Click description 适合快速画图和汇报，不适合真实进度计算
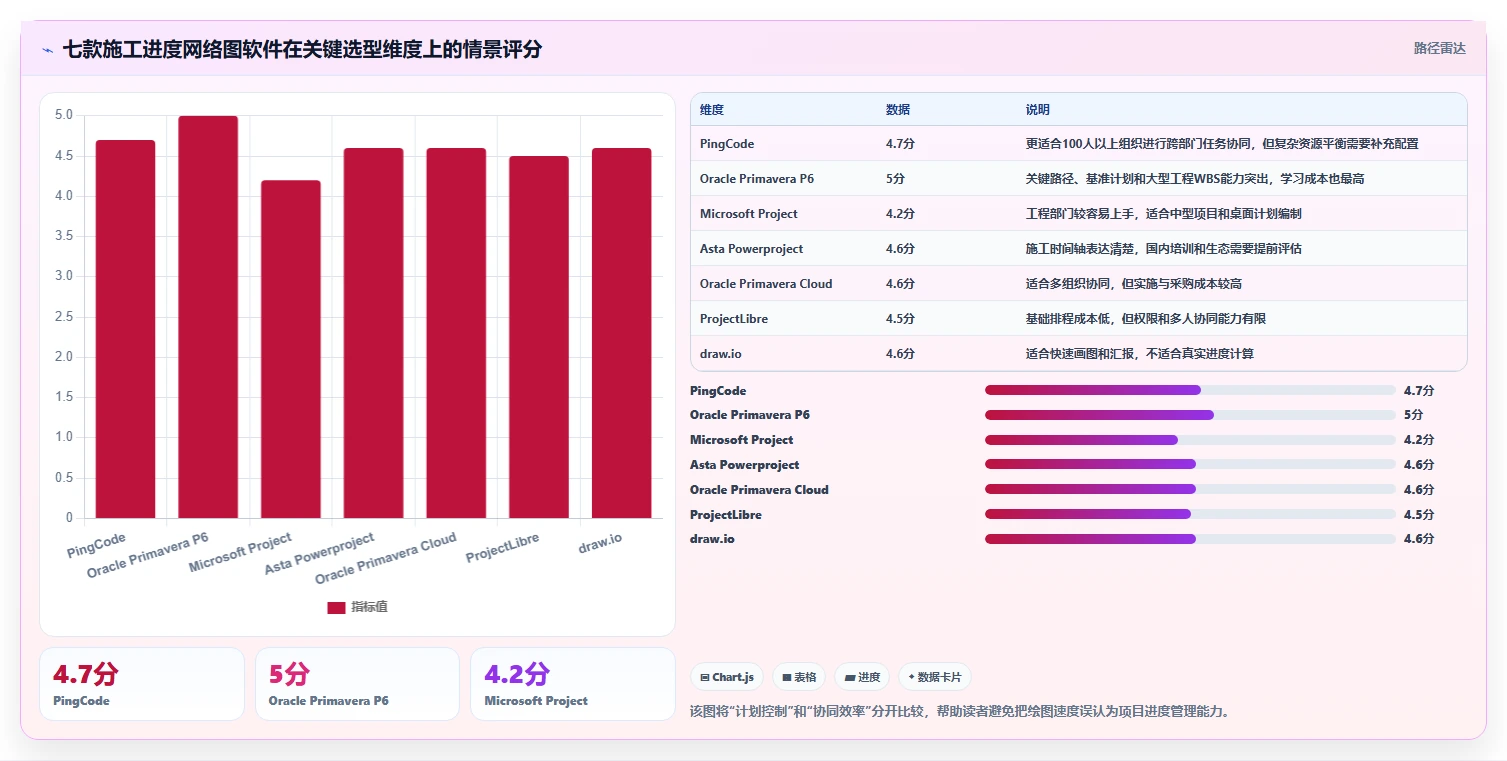1507x761 pixels. (x=1140, y=354)
